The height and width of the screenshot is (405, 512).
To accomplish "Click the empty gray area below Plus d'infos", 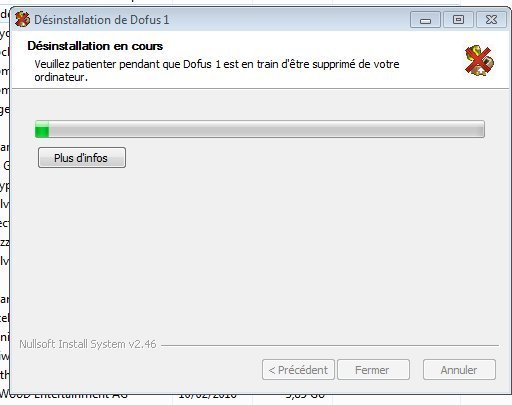I will point(260,250).
